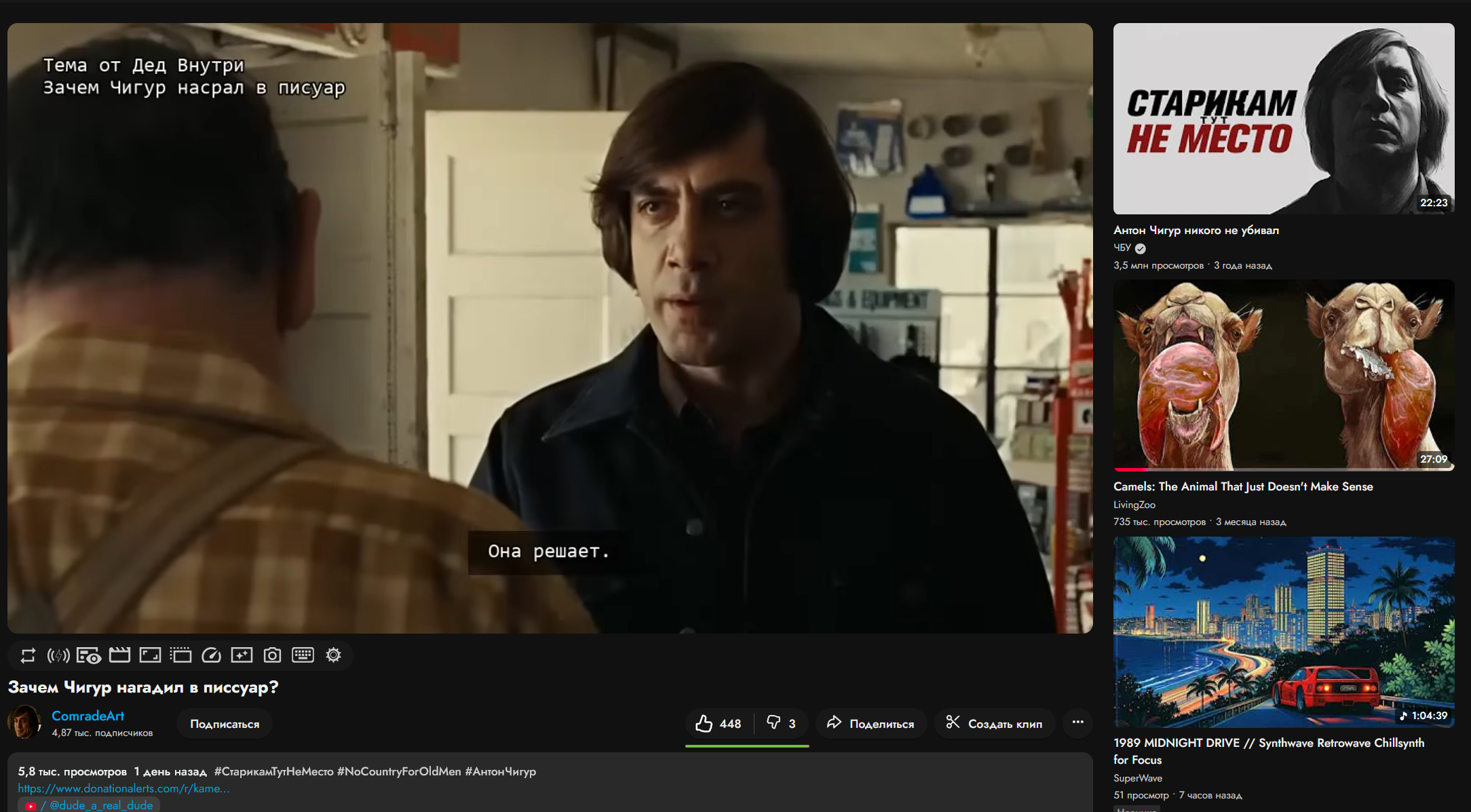Viewport: 1471px width, 812px height.
Task: Take a screenshot with the camera icon
Action: [x=272, y=655]
